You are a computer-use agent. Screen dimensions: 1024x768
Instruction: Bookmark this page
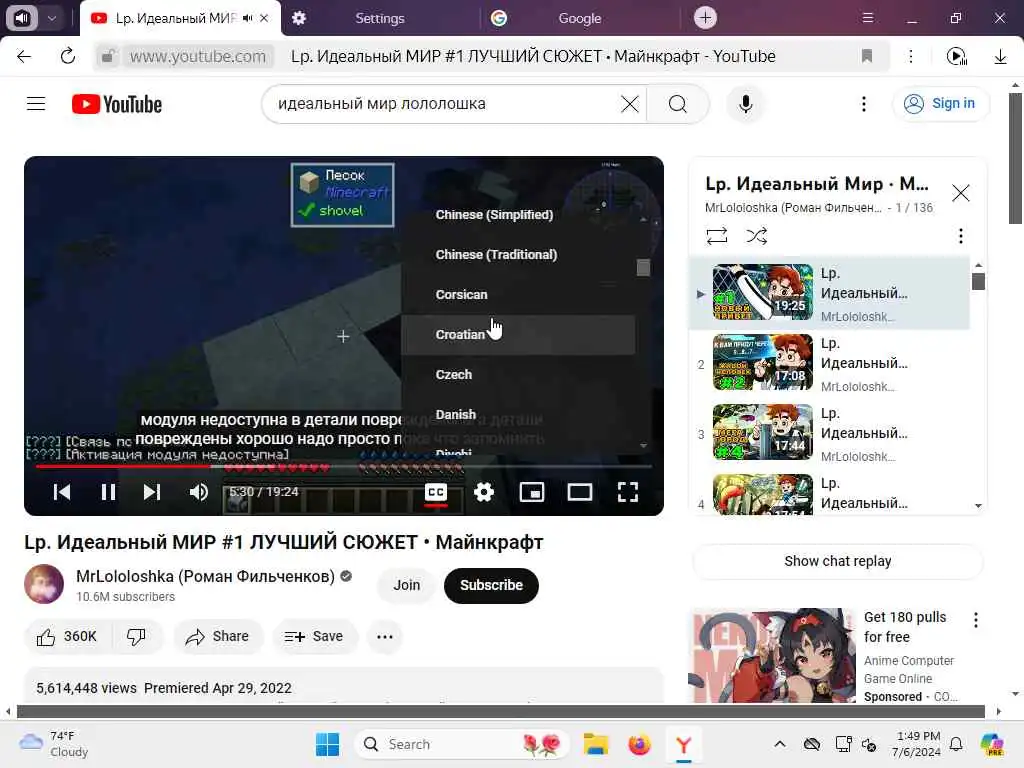pos(867,56)
